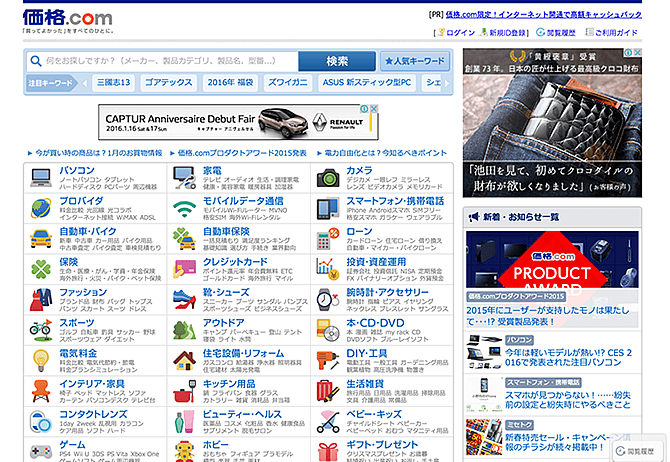670x462 pixels.
Task: Select the wristwatch icon for 腕時計・アクセサリー
Action: coord(328,298)
